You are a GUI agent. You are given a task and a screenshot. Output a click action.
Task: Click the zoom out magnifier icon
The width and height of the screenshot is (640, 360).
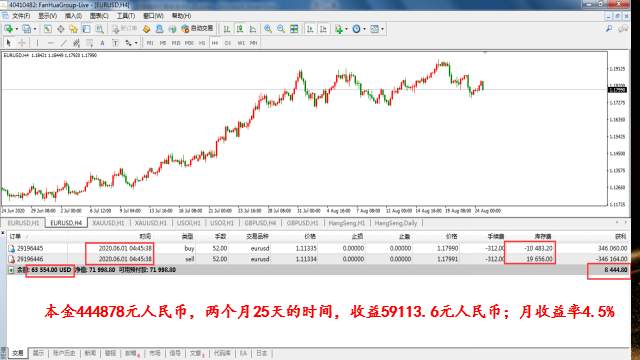(281, 29)
